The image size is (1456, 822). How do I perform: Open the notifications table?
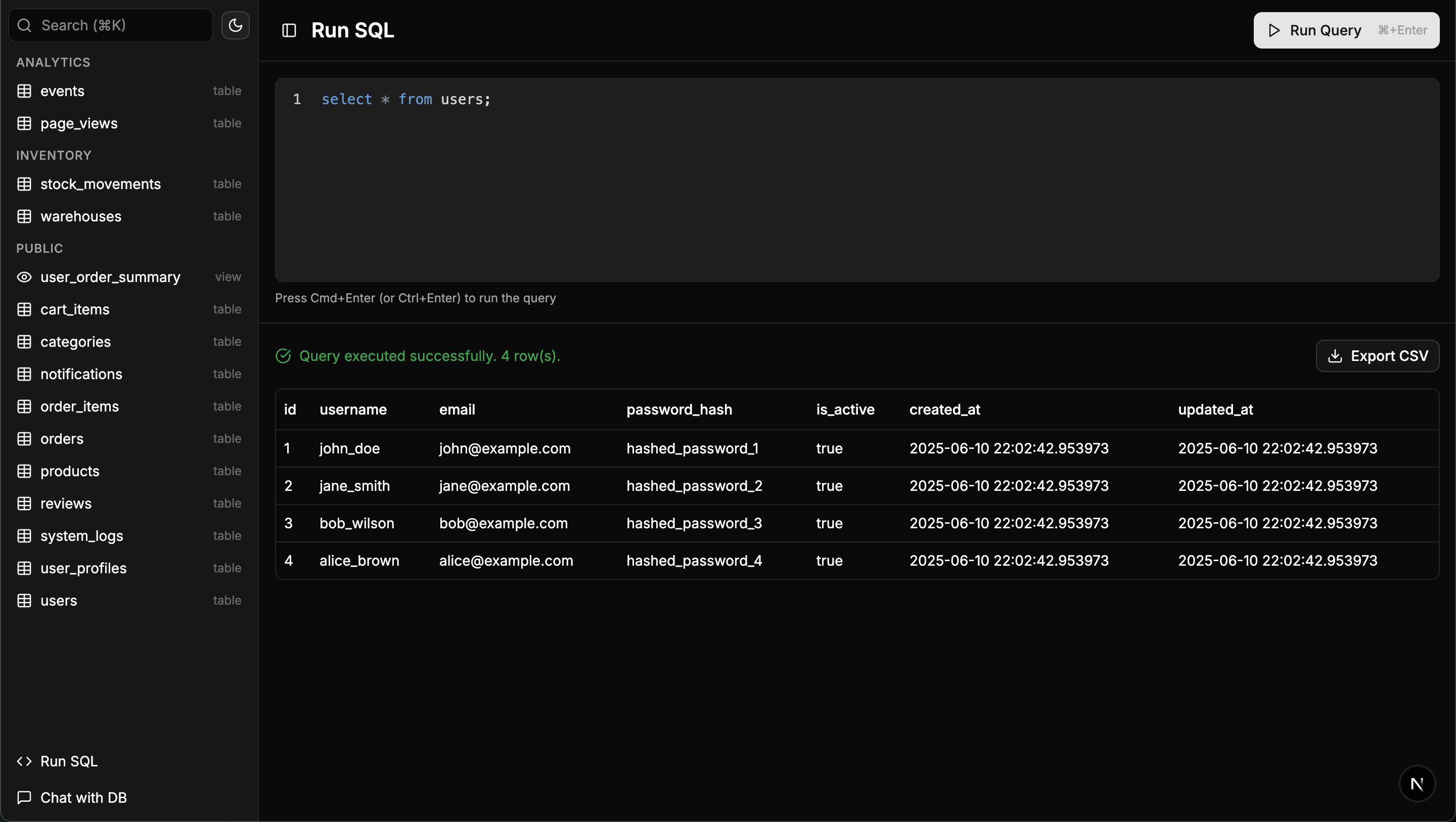tap(129, 374)
